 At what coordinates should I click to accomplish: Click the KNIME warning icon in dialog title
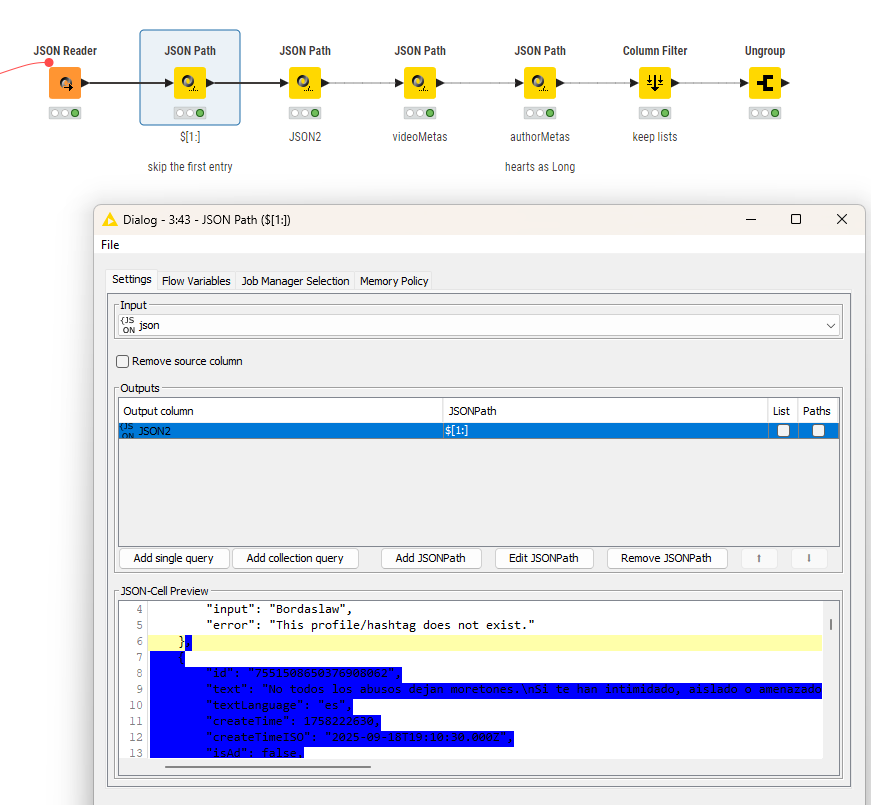[x=110, y=219]
